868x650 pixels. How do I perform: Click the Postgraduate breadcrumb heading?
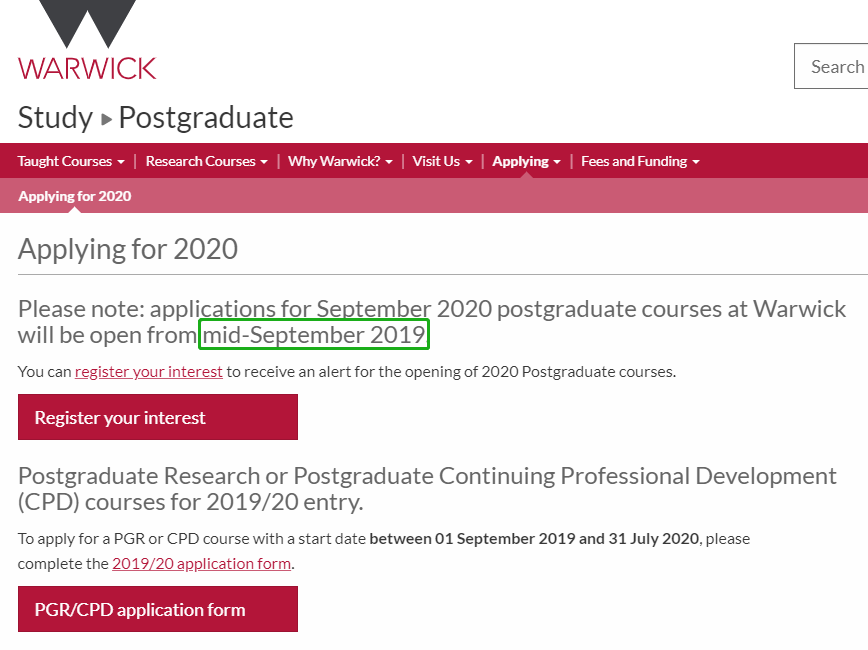pos(206,118)
